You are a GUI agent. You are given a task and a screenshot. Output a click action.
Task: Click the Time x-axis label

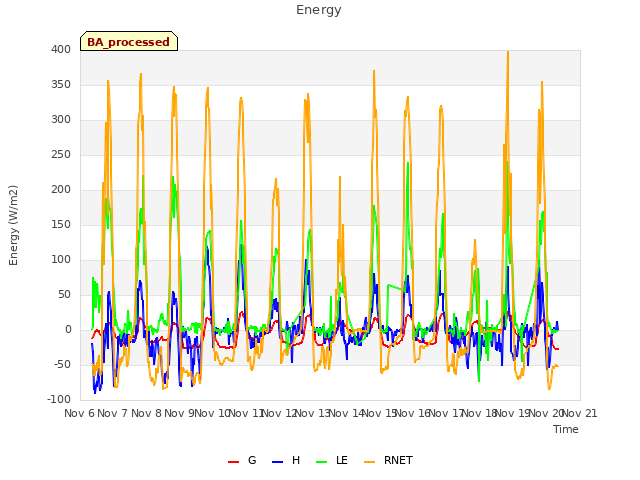pos(566,429)
